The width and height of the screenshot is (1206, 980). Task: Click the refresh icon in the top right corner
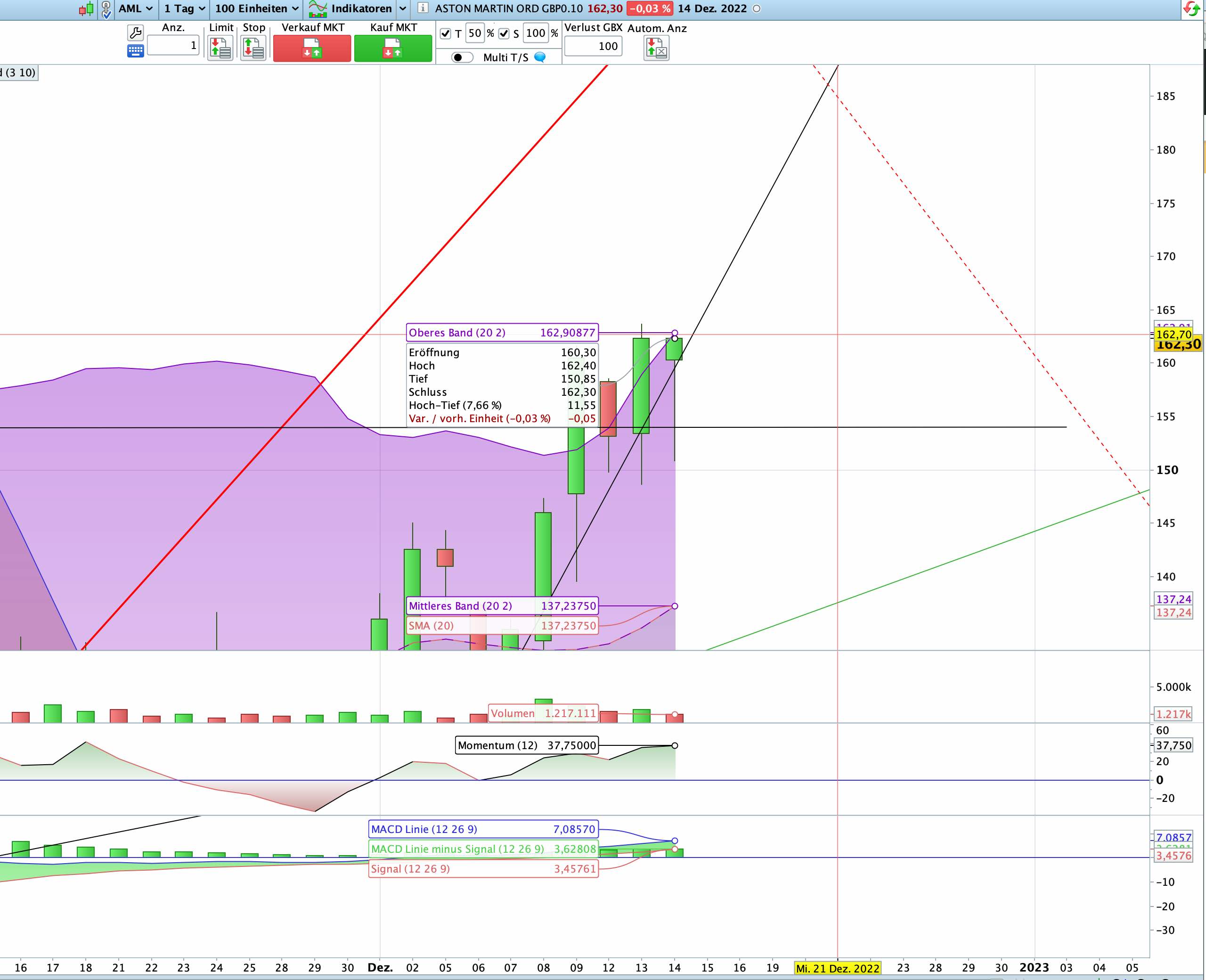[1192, 9]
